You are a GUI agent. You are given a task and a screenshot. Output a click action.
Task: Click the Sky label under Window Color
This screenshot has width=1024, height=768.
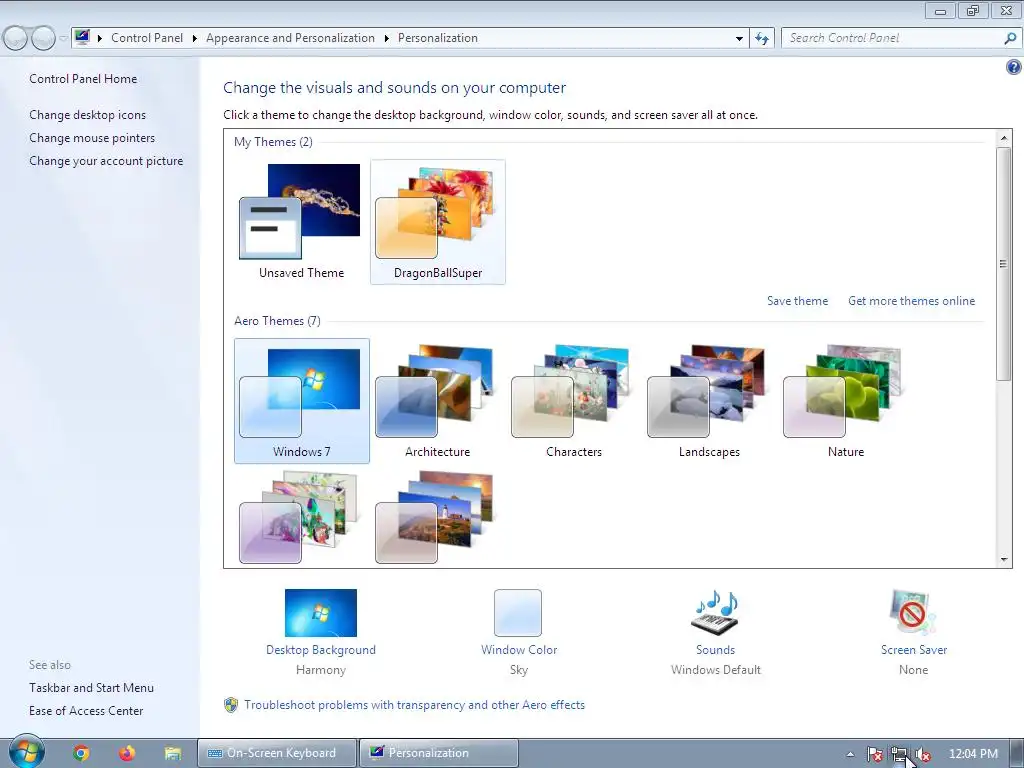pos(519,670)
